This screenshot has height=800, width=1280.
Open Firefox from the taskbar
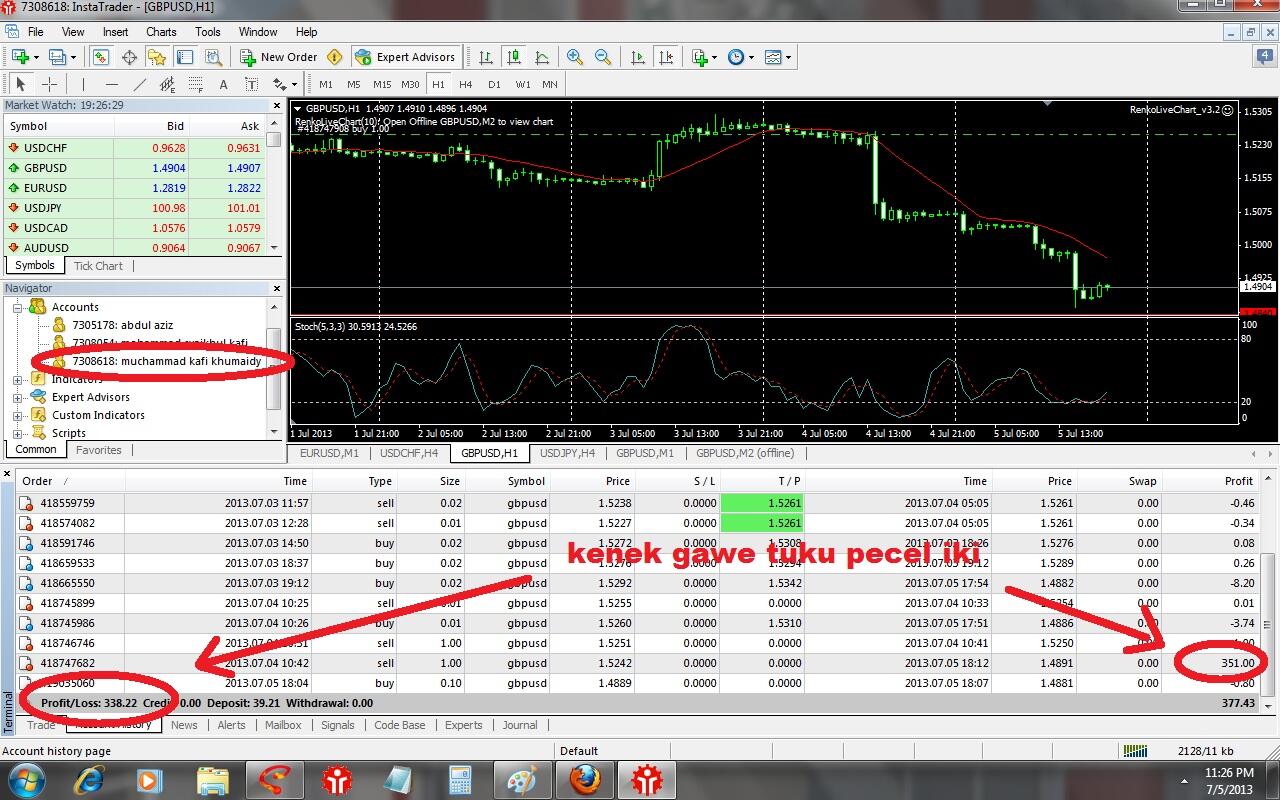pyautogui.click(x=585, y=780)
